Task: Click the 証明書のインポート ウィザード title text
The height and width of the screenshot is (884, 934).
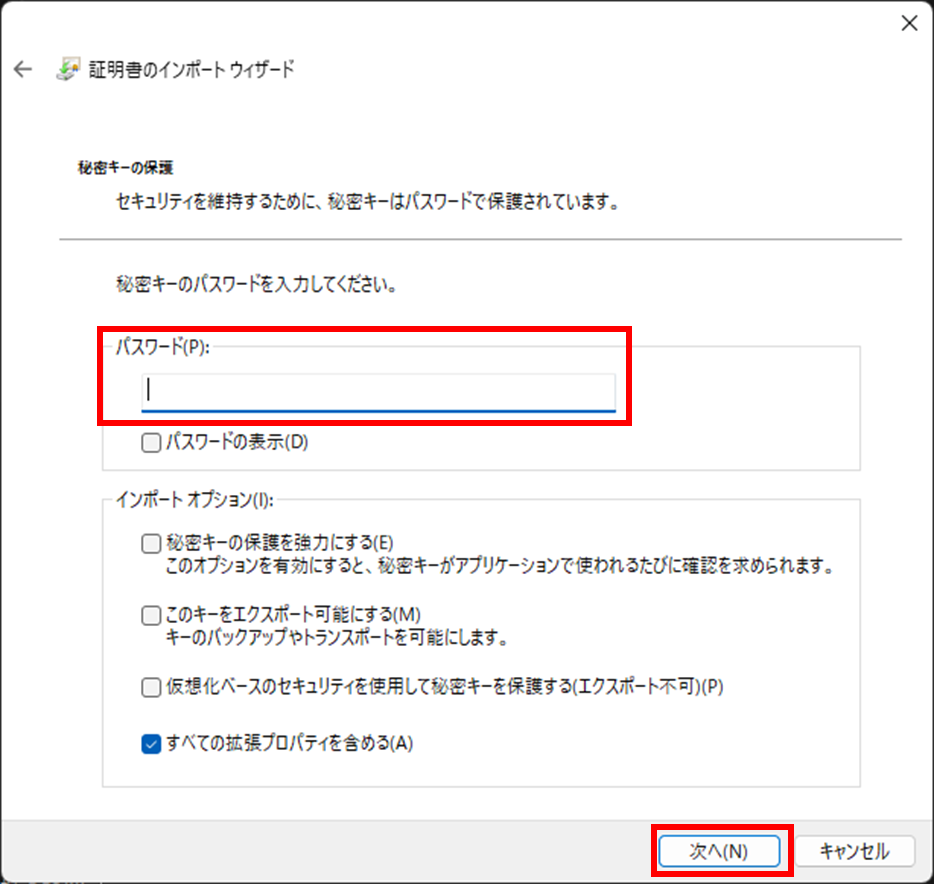Action: 194,70
